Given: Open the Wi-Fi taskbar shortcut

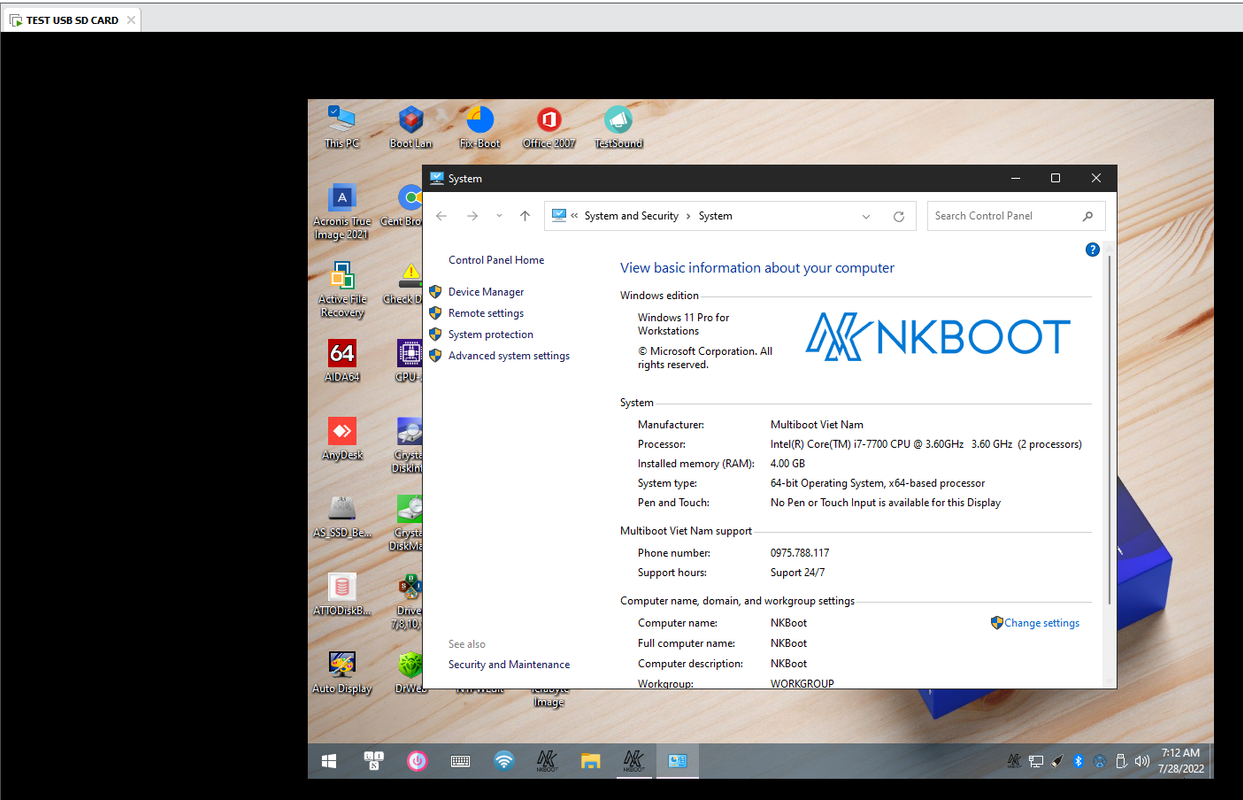Looking at the screenshot, I should [x=504, y=761].
